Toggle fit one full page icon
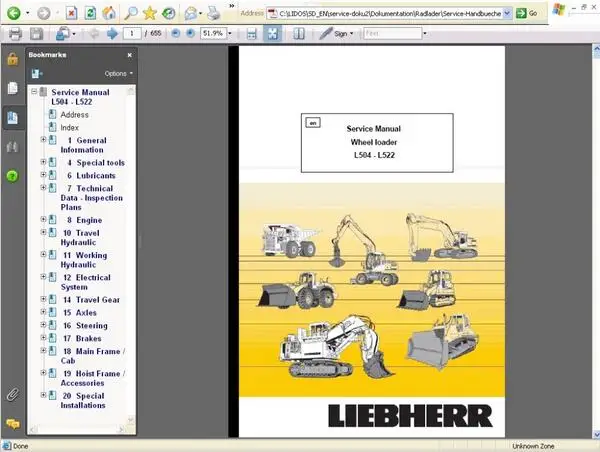This screenshot has height=452, width=600. click(x=272, y=34)
